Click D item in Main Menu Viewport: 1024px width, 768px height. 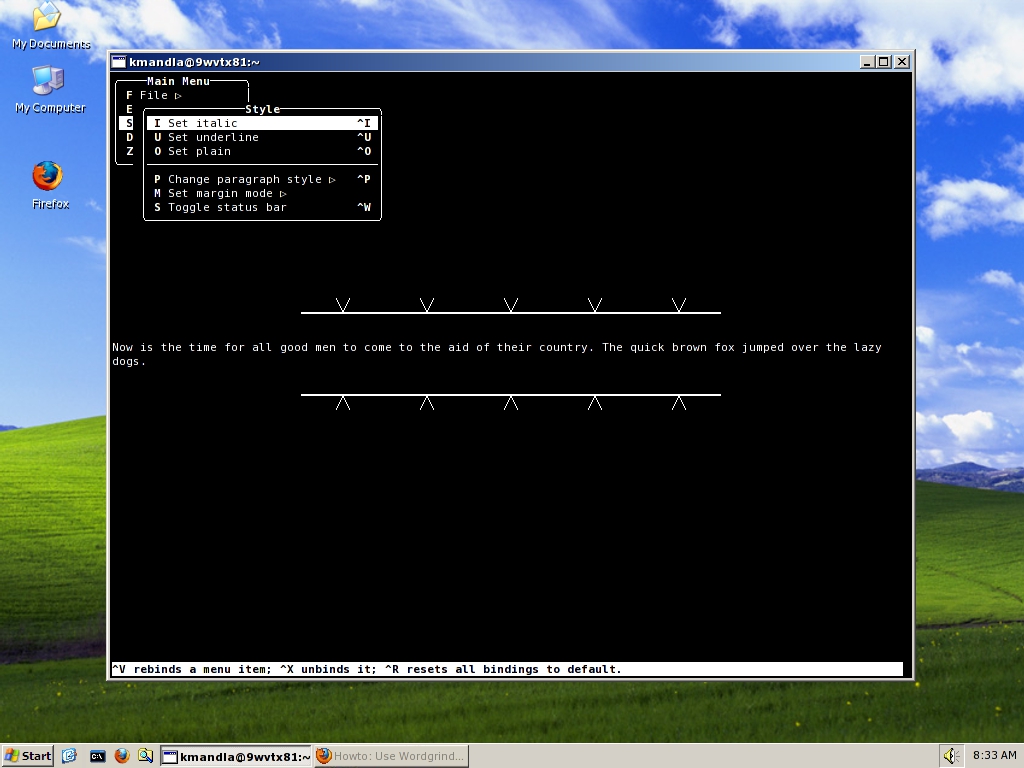click(x=129, y=137)
